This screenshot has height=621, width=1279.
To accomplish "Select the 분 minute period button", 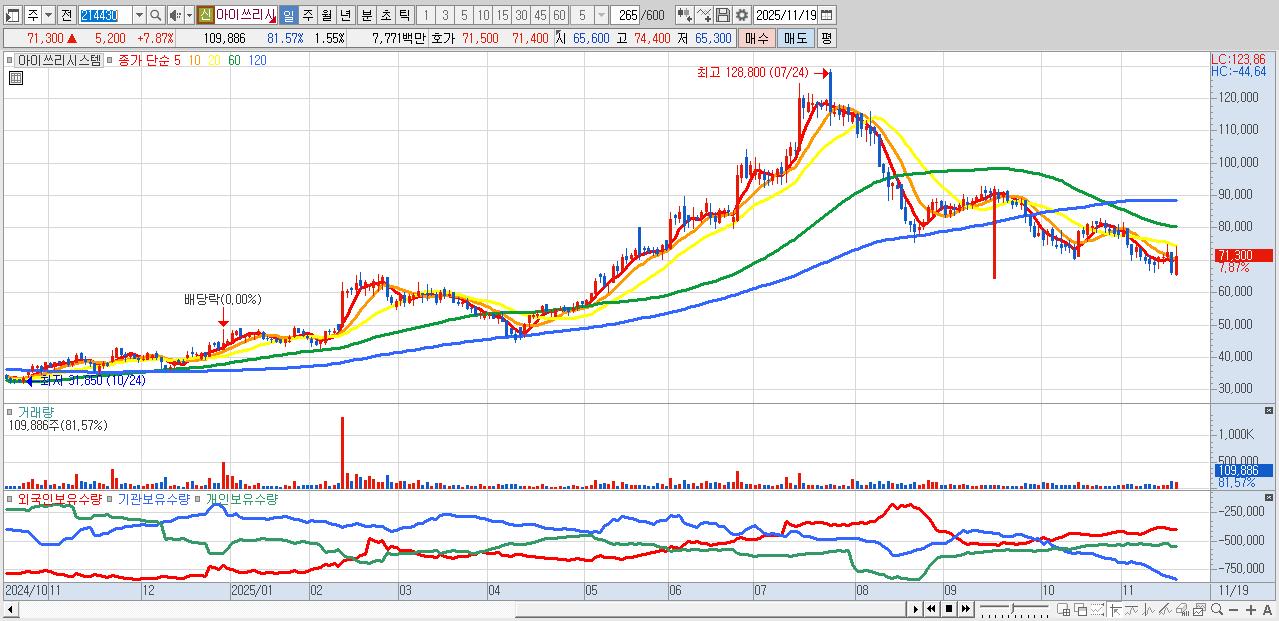I will (366, 15).
